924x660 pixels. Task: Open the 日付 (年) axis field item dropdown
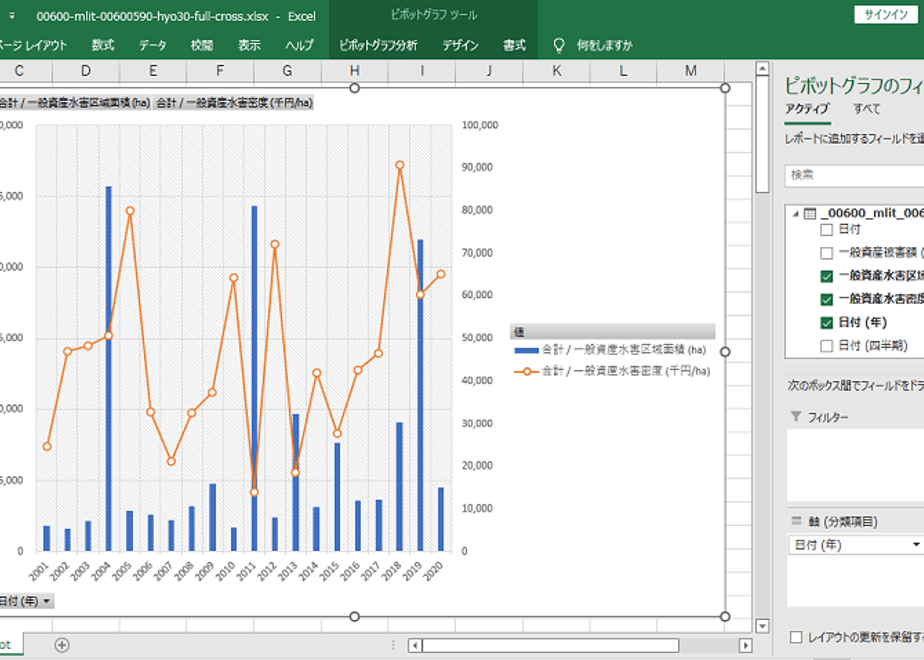pos(915,544)
